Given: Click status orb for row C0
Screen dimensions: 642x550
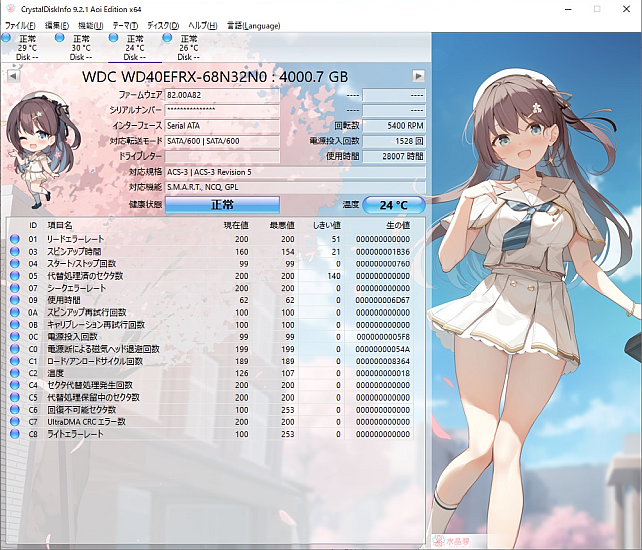Looking at the screenshot, I should 15,349.
